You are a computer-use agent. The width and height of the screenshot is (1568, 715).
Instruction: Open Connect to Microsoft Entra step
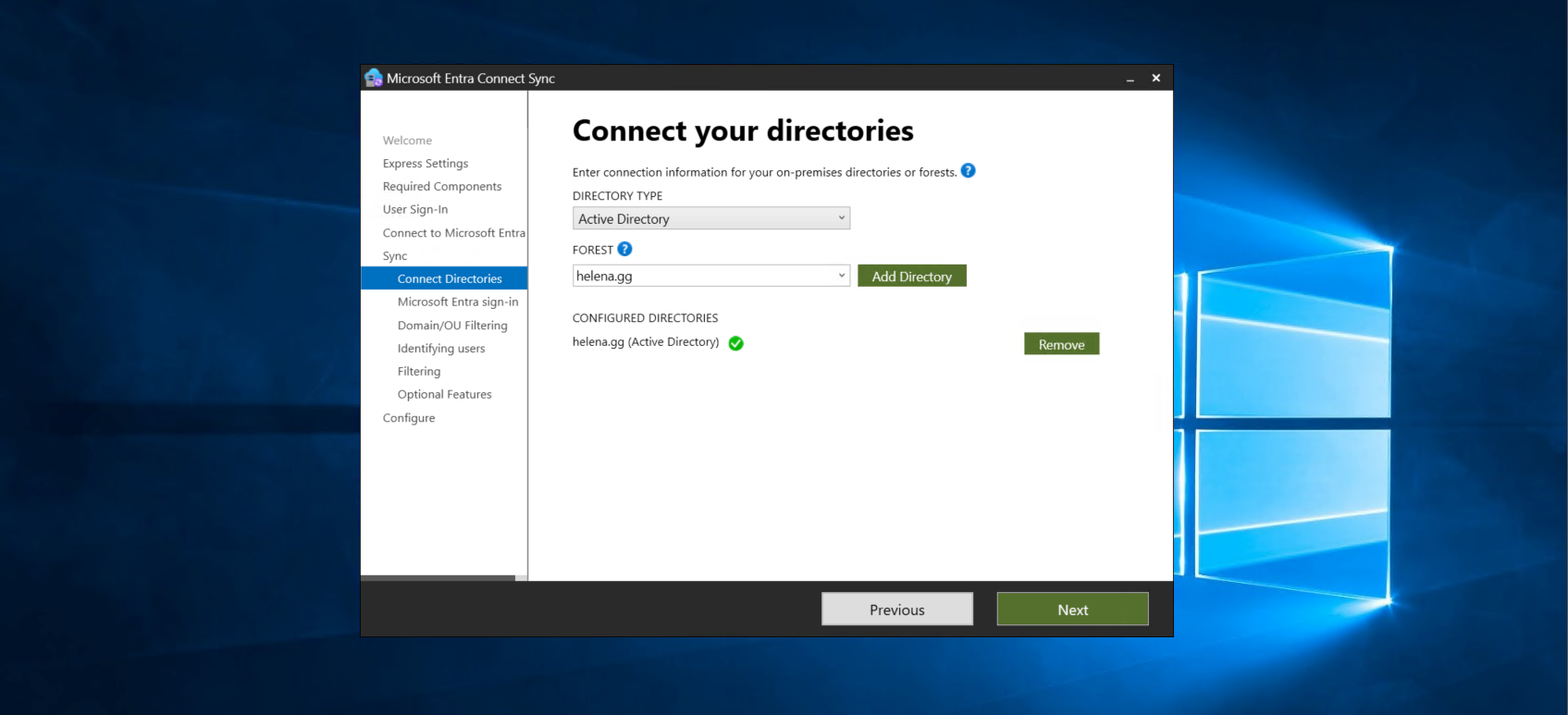[x=453, y=233]
